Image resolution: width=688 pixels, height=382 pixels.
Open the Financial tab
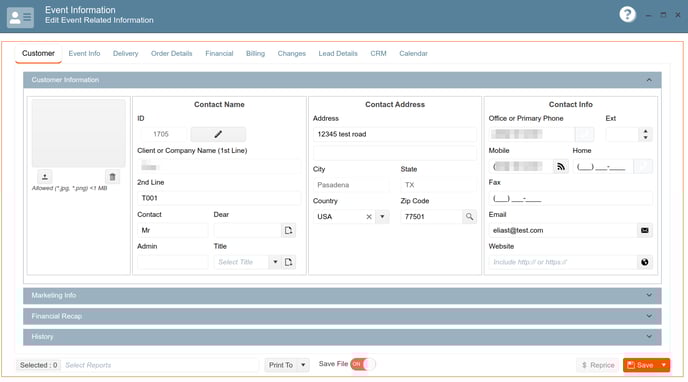coord(219,54)
